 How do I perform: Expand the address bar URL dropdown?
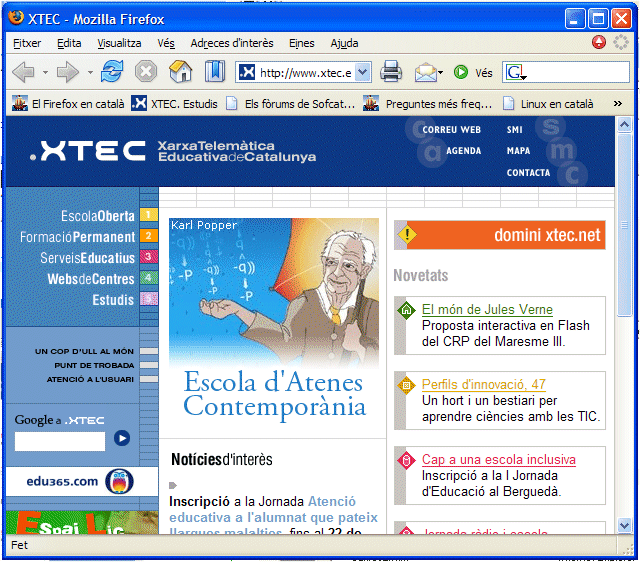[x=362, y=72]
